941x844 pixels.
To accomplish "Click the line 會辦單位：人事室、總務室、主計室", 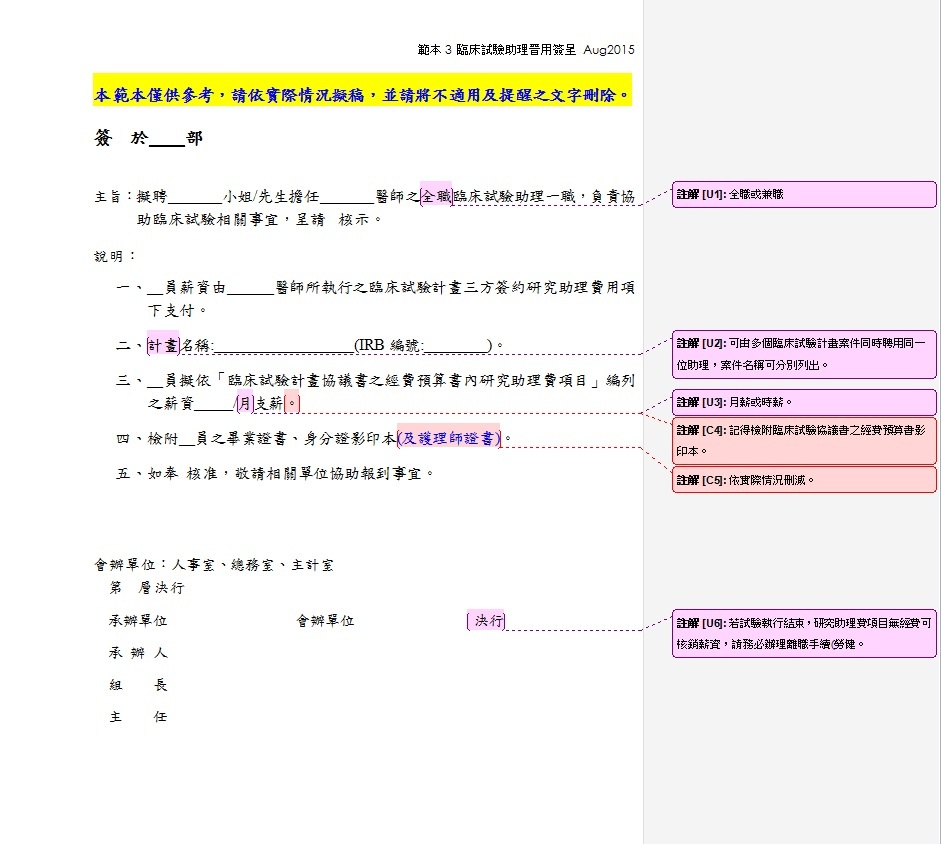I will pyautogui.click(x=214, y=565).
